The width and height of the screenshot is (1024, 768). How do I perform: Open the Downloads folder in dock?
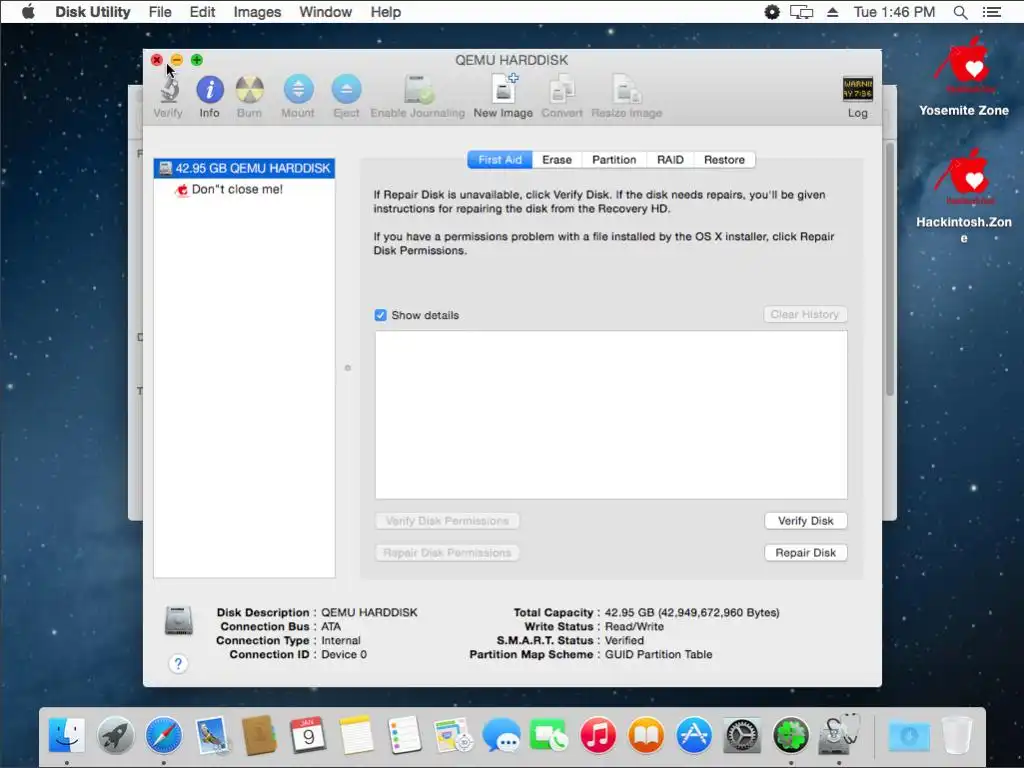909,735
